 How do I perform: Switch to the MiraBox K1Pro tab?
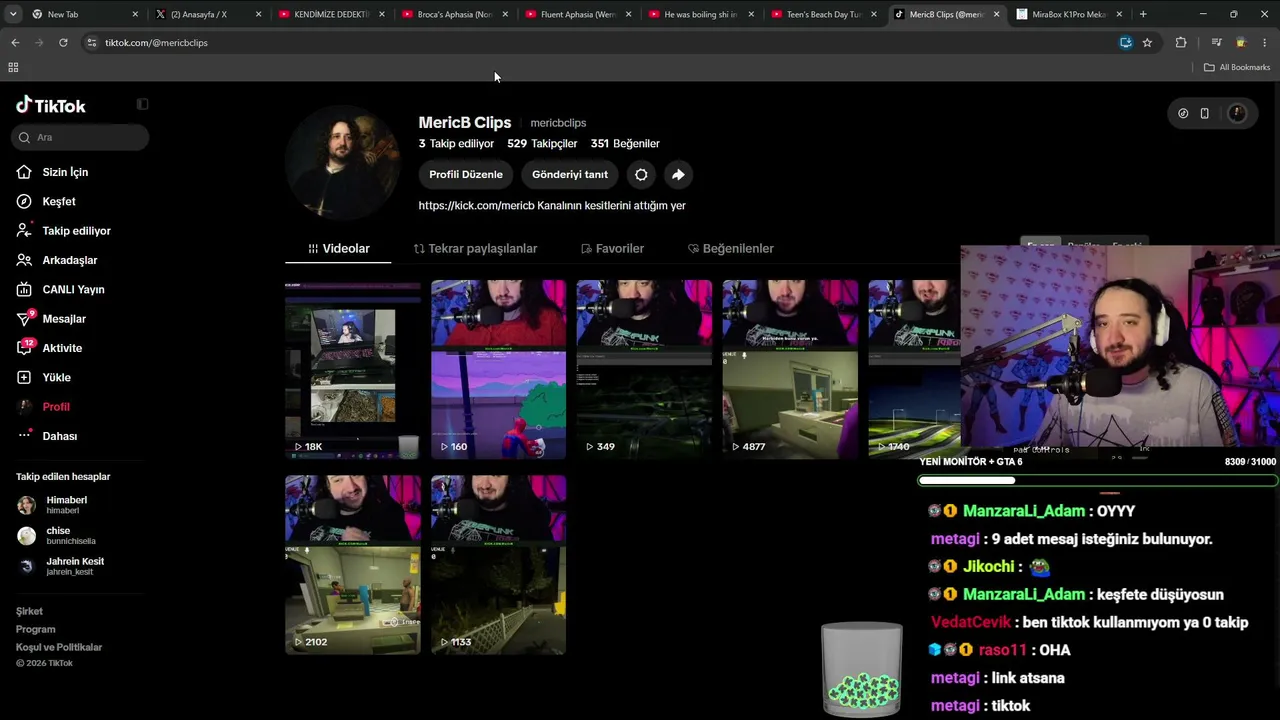[1069, 14]
